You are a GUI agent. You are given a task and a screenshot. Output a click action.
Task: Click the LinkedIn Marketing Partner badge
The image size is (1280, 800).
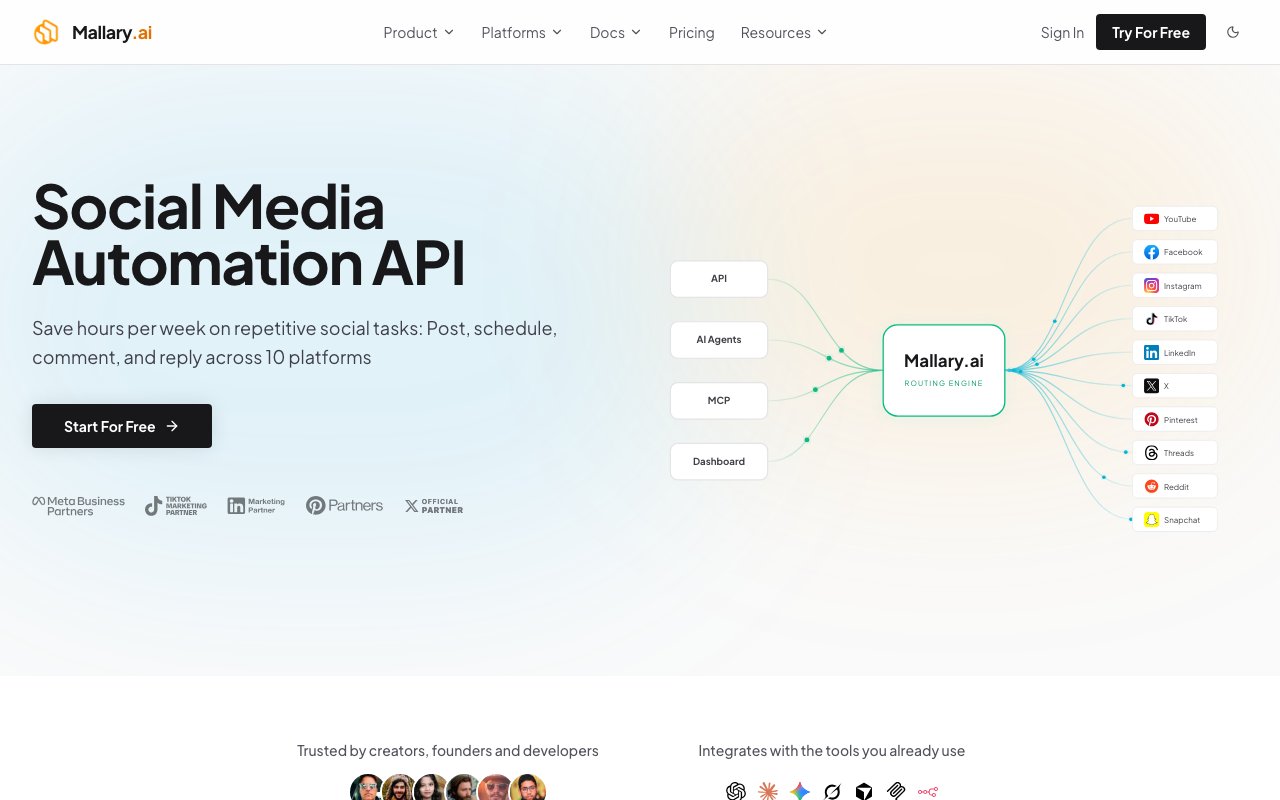tap(256, 506)
